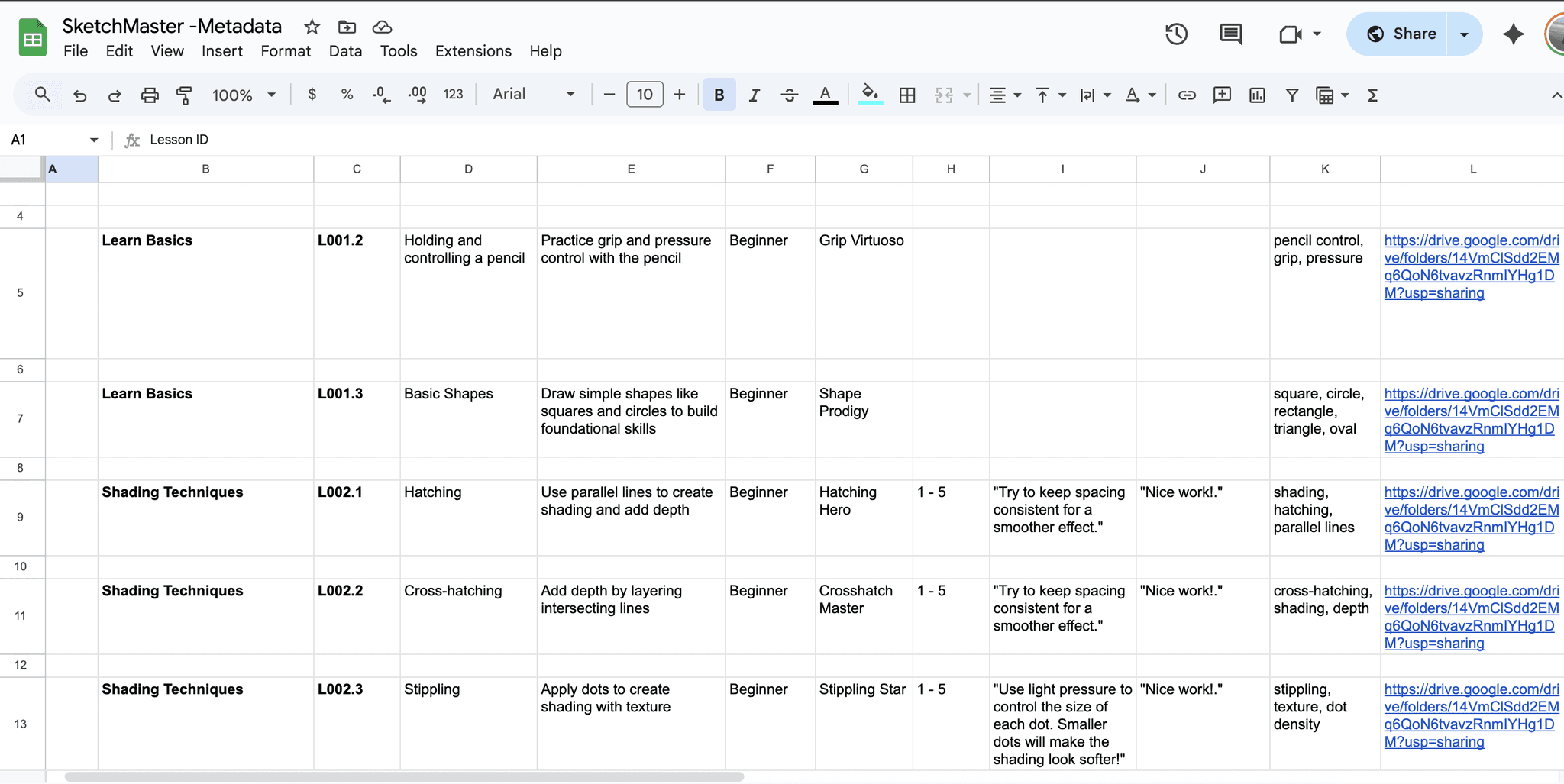Open the View menu

[x=167, y=51]
